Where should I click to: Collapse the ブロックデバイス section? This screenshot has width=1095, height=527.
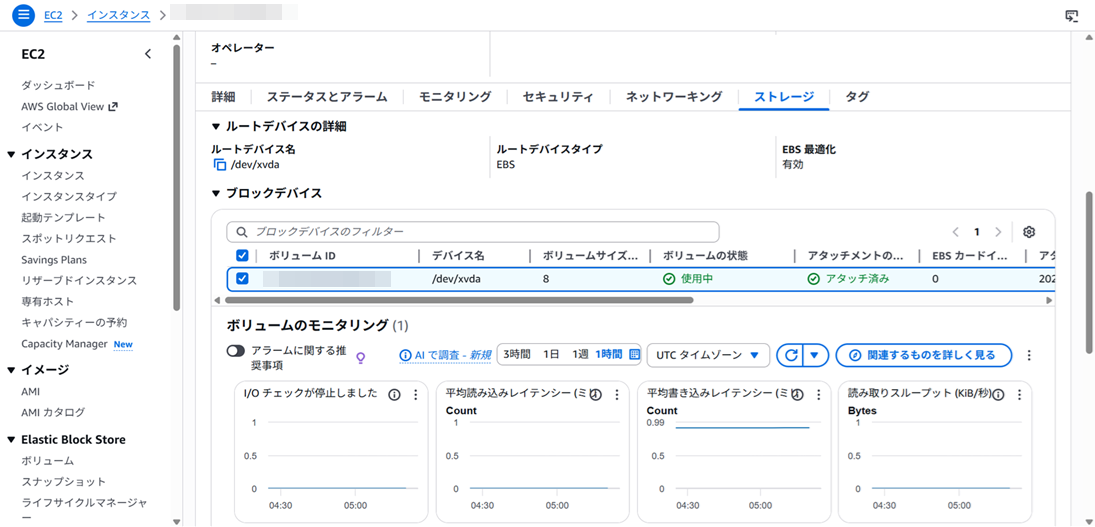pyautogui.click(x=216, y=193)
